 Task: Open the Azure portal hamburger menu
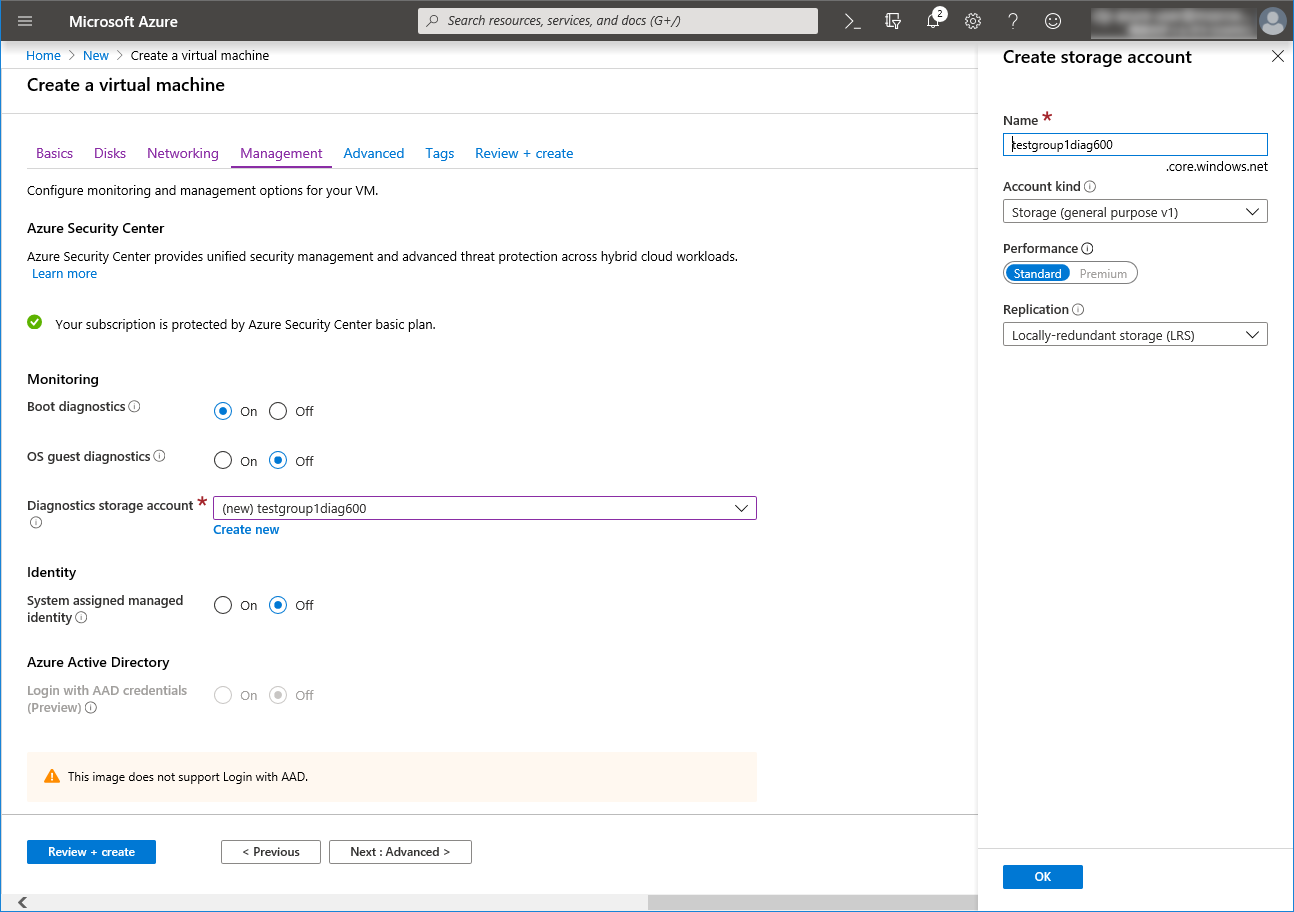coord(25,21)
